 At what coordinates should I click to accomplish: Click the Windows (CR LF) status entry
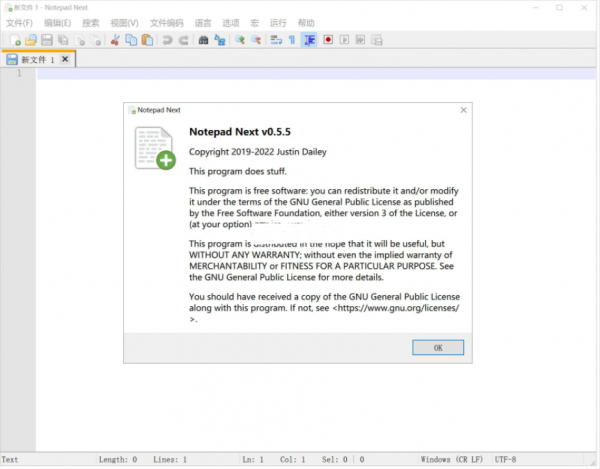pyautogui.click(x=452, y=459)
